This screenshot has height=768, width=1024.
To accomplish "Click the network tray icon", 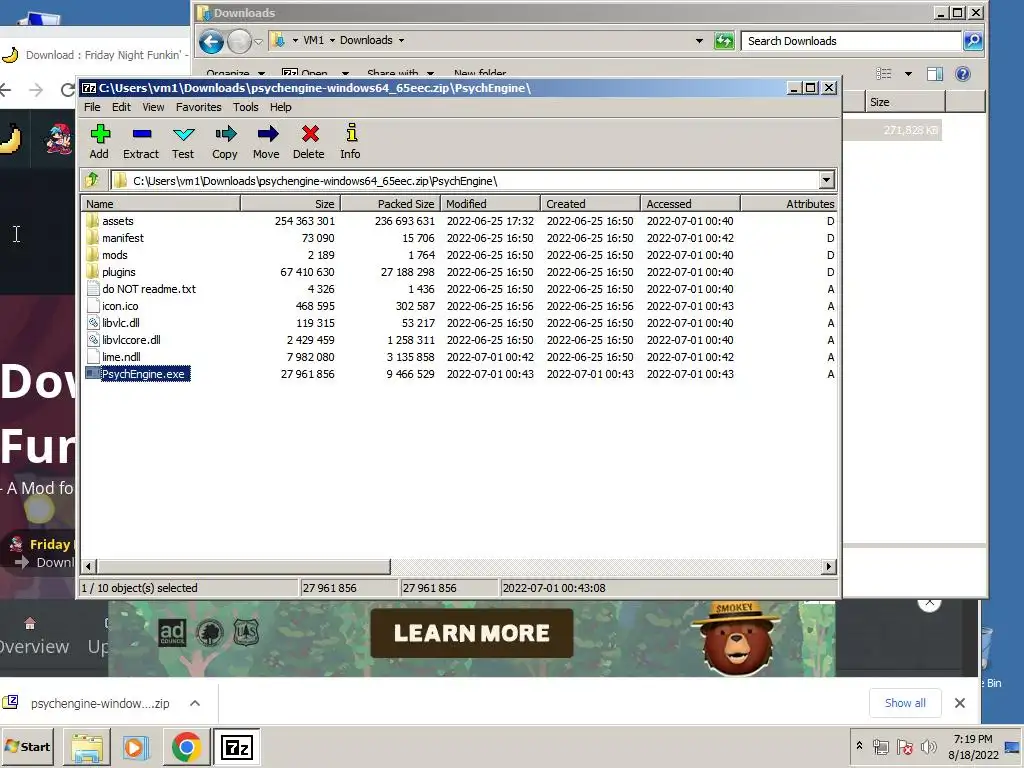I will [x=880, y=746].
